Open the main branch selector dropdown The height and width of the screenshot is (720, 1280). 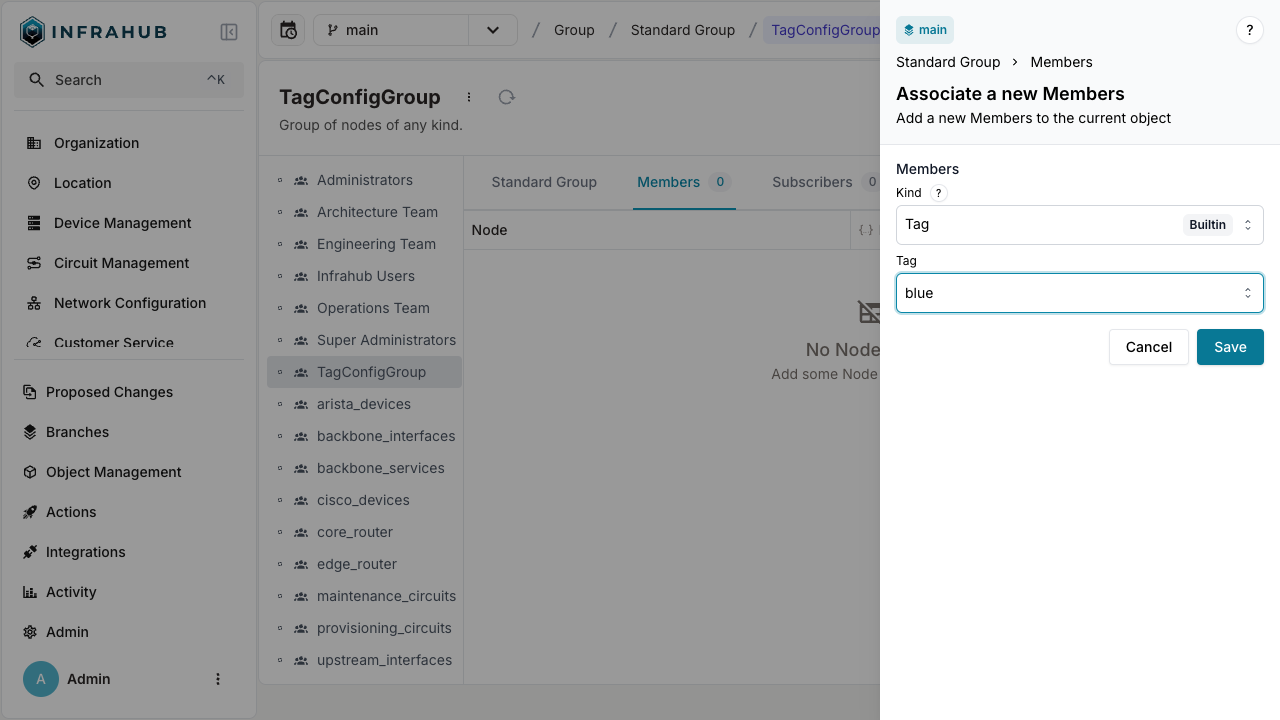492,30
